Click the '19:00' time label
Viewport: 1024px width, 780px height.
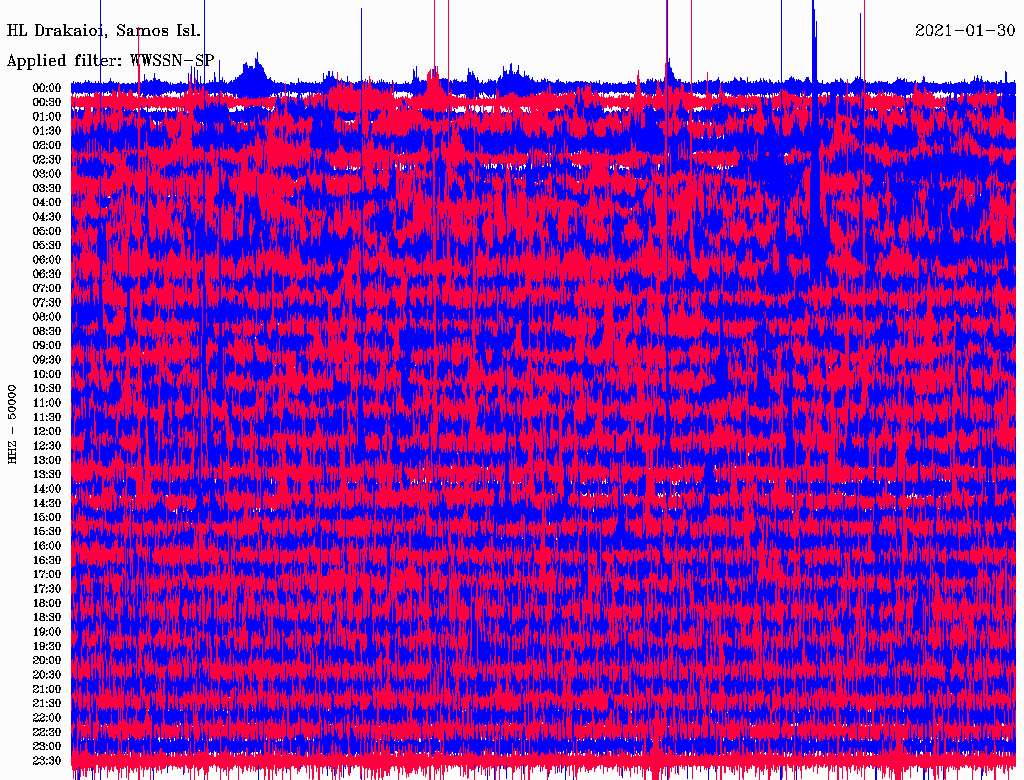tap(47, 632)
